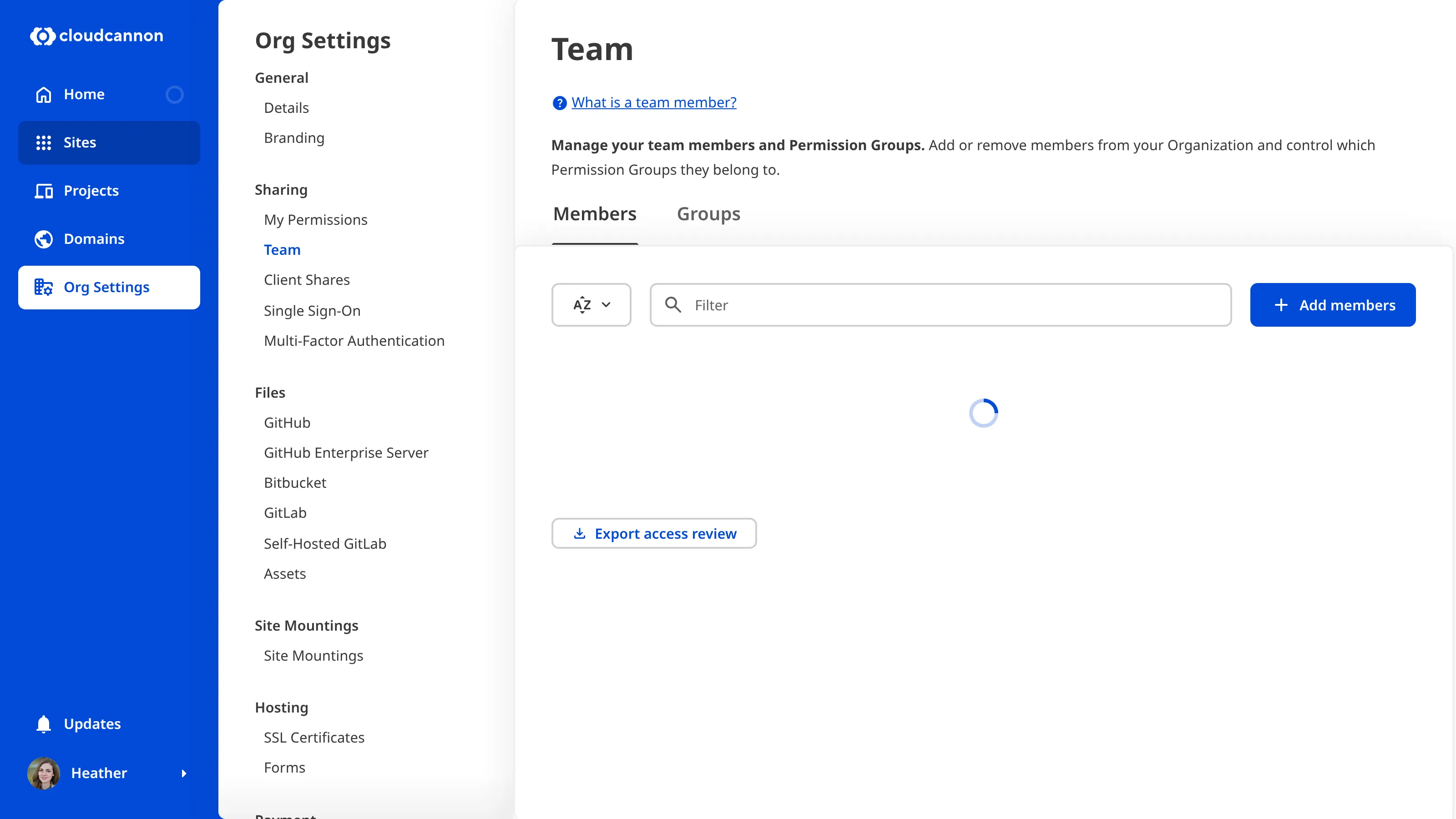Click the Projects icon
Screen dimensions: 1456x819
pos(44,191)
